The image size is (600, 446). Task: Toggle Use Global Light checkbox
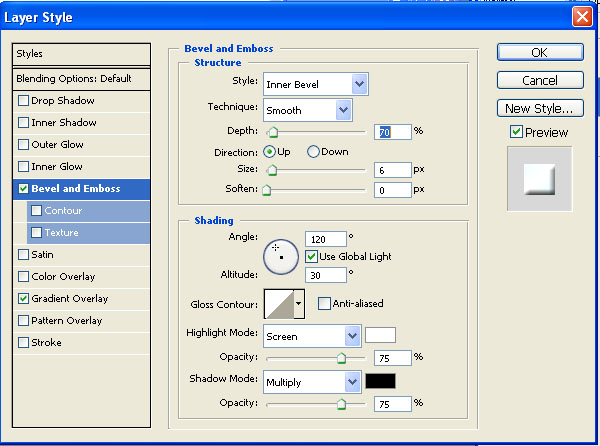(312, 256)
